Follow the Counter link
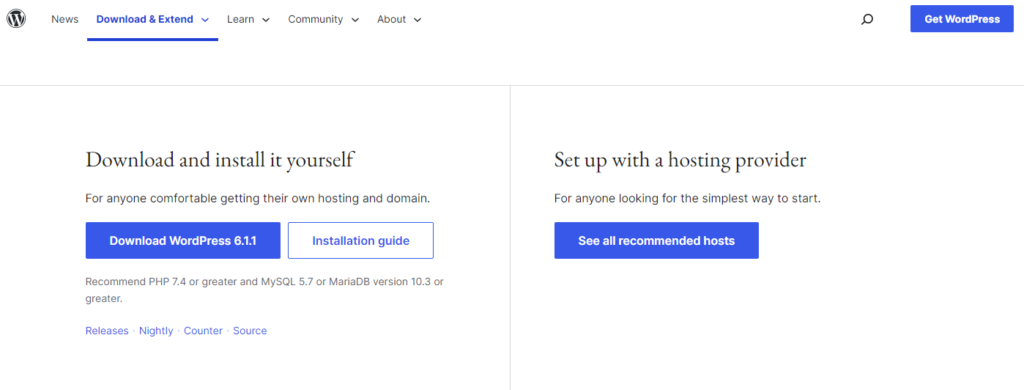This screenshot has height=390, width=1024. pos(203,331)
